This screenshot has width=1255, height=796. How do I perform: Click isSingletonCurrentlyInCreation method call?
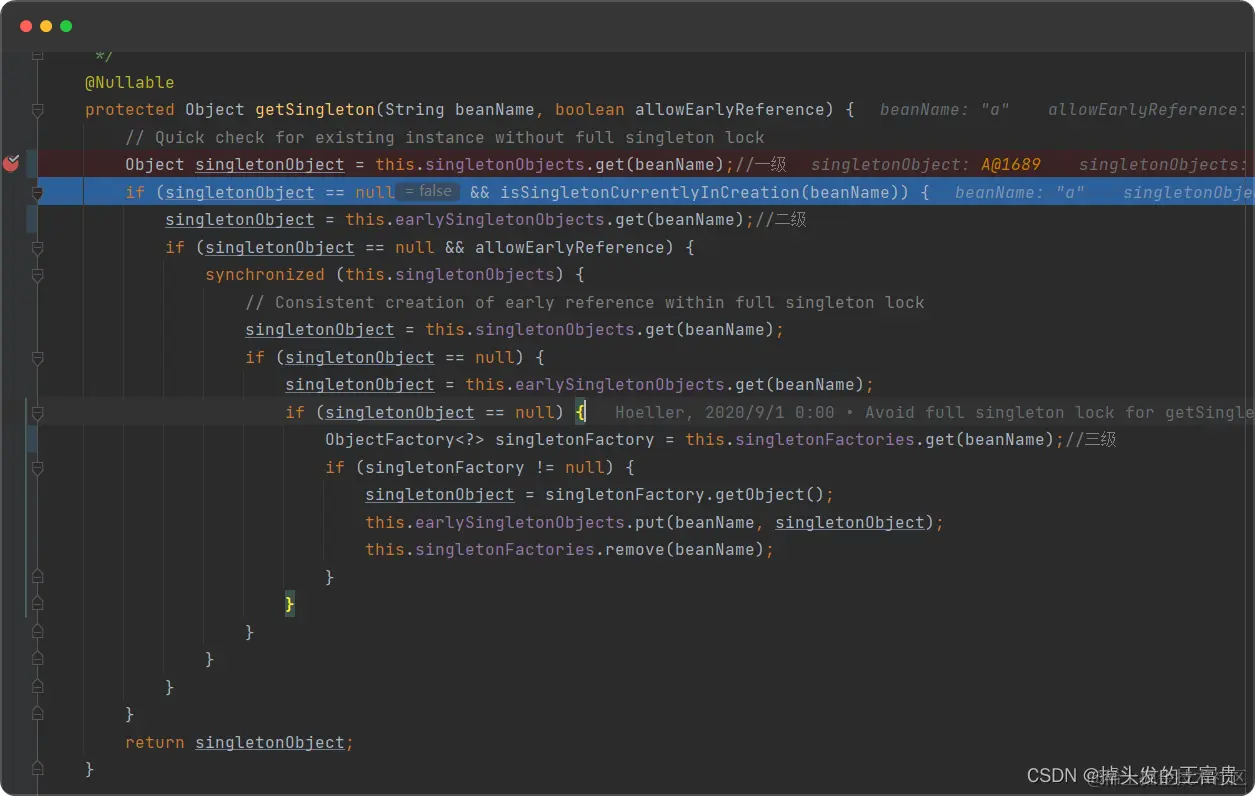(x=650, y=192)
